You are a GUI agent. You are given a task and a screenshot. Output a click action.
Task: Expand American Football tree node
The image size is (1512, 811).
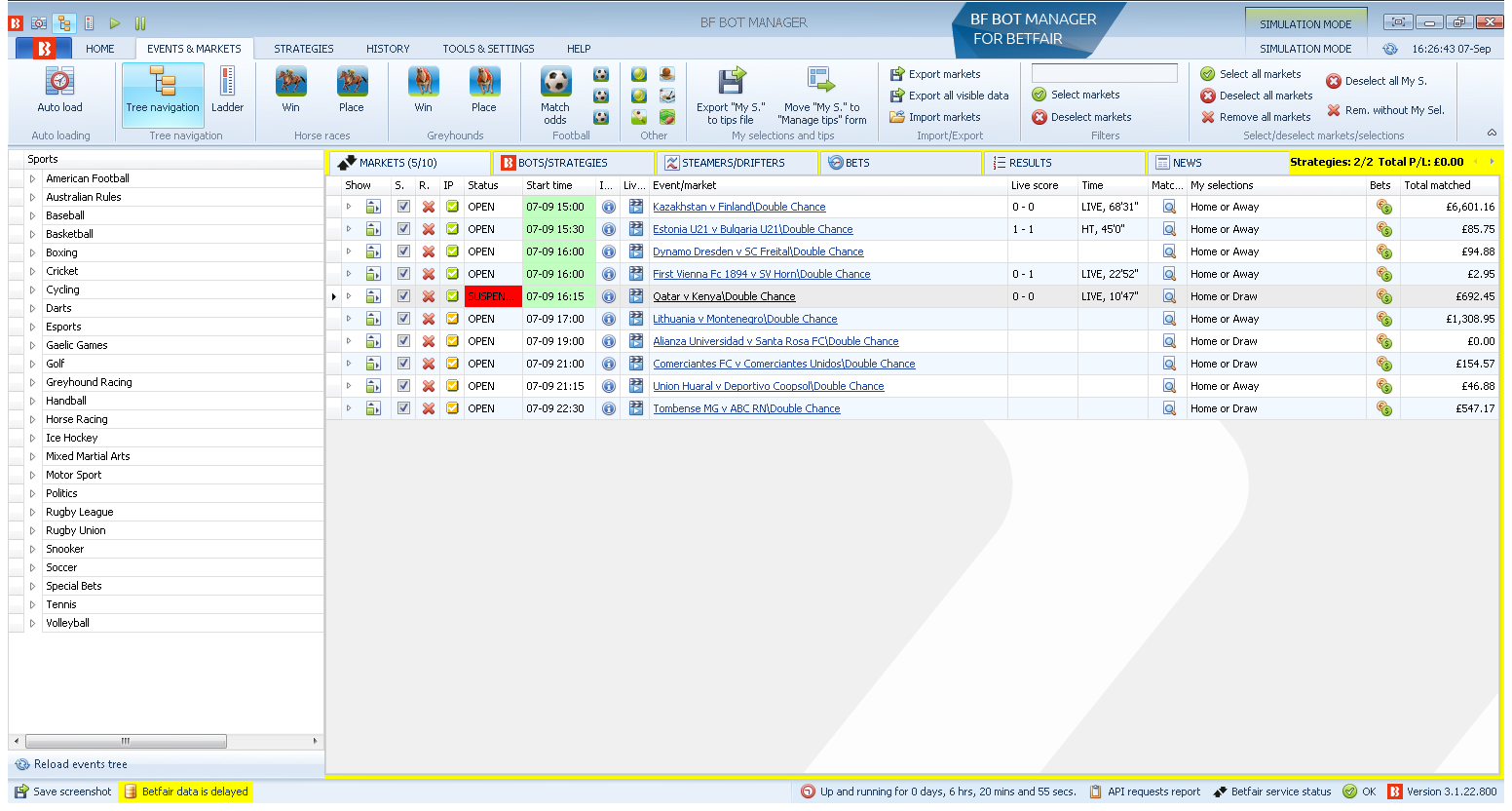(x=32, y=178)
